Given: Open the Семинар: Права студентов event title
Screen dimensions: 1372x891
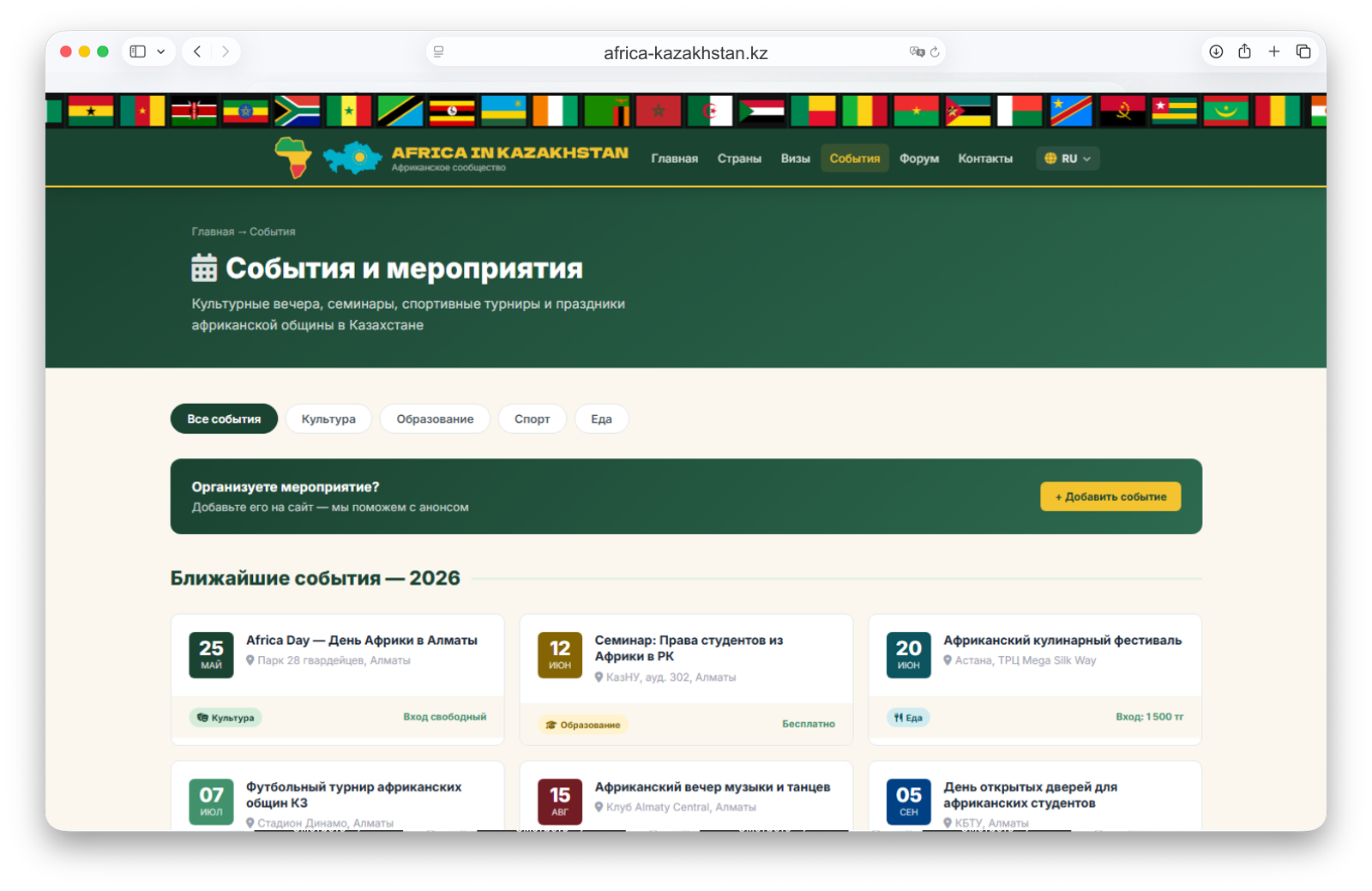Looking at the screenshot, I should [x=689, y=648].
